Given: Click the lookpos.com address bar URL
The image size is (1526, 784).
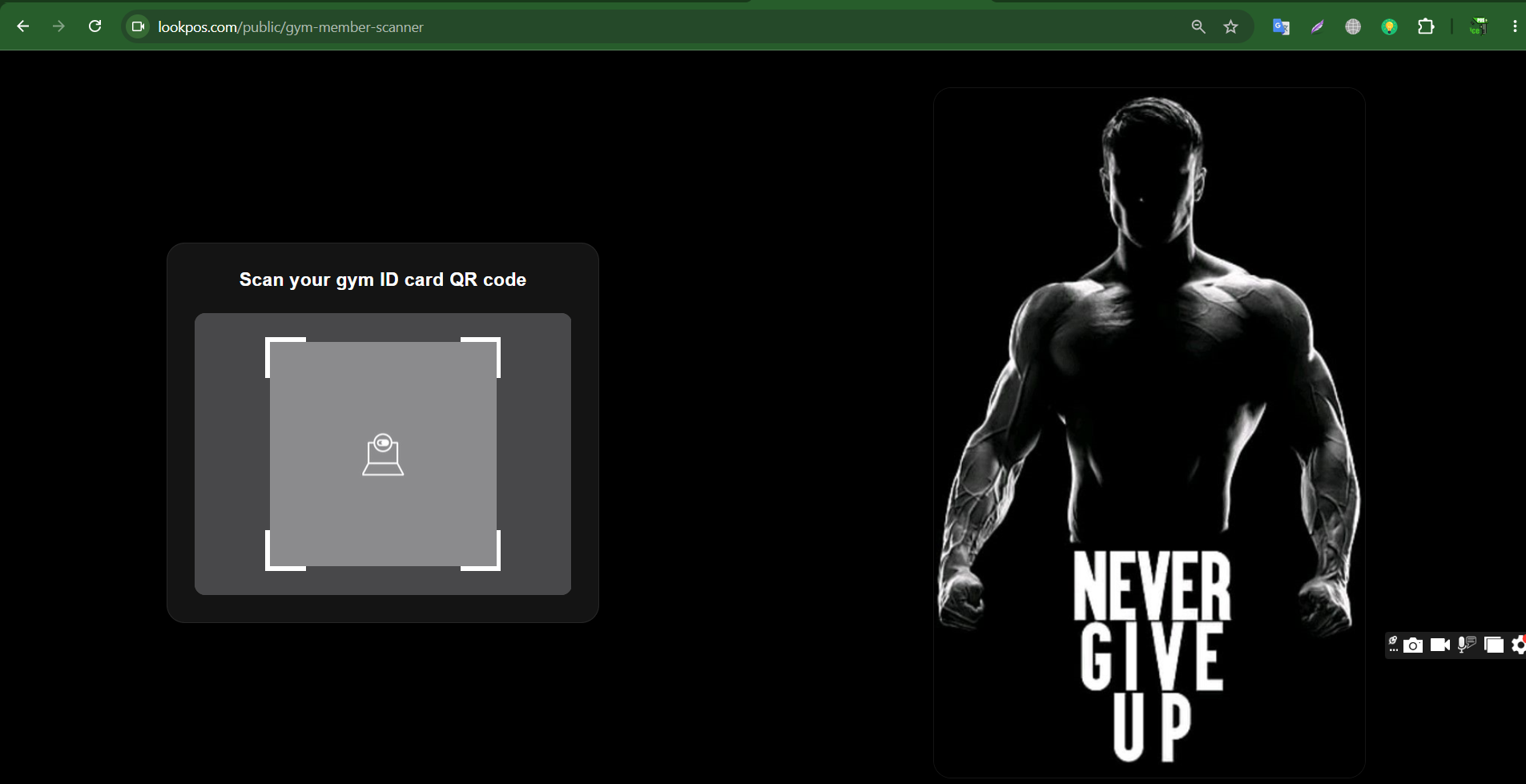Looking at the screenshot, I should click(291, 27).
